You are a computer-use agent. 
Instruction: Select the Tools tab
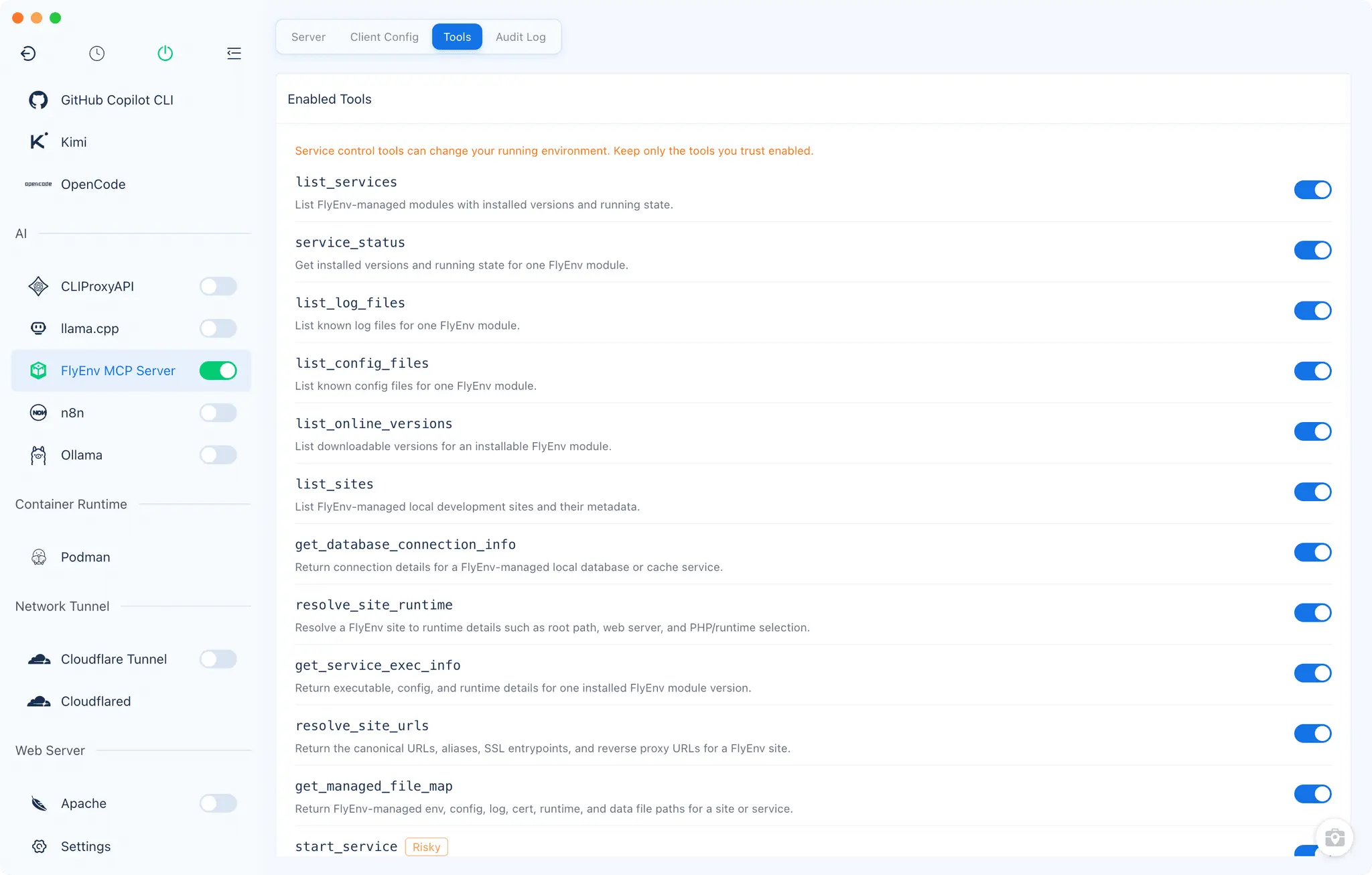point(457,37)
